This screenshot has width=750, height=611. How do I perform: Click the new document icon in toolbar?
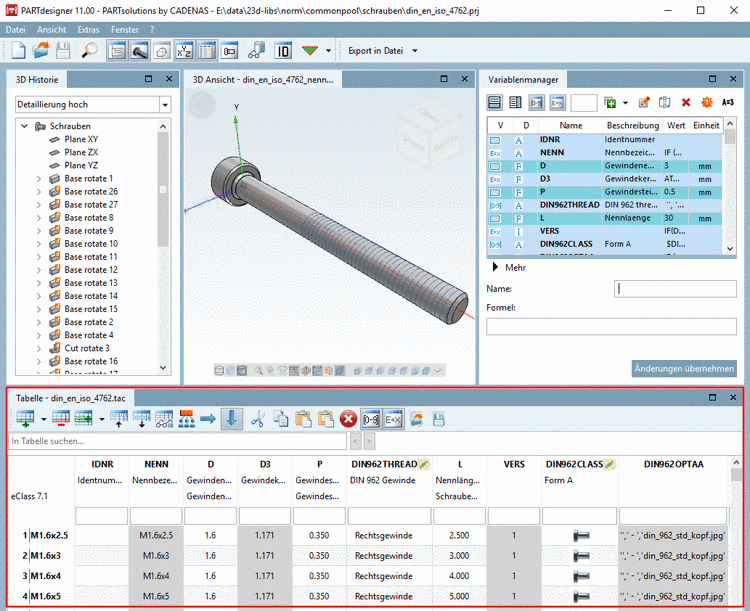(18, 50)
